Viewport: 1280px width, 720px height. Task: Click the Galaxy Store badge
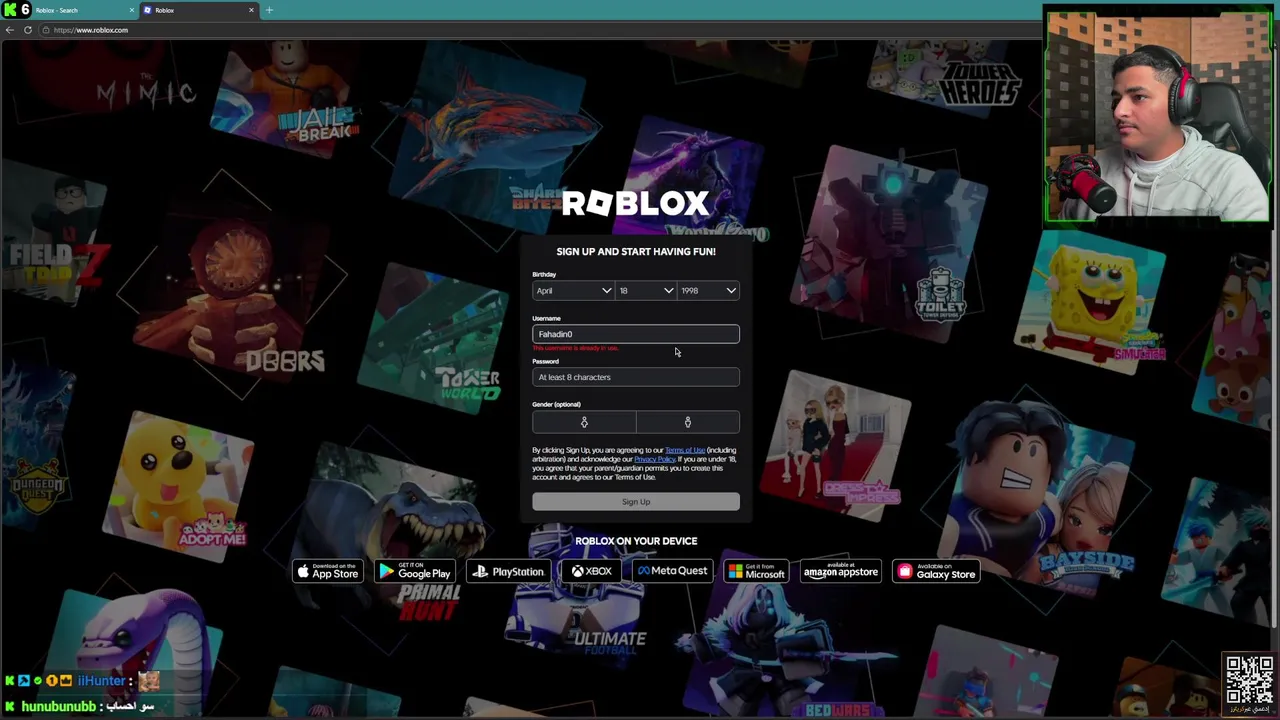pos(936,571)
